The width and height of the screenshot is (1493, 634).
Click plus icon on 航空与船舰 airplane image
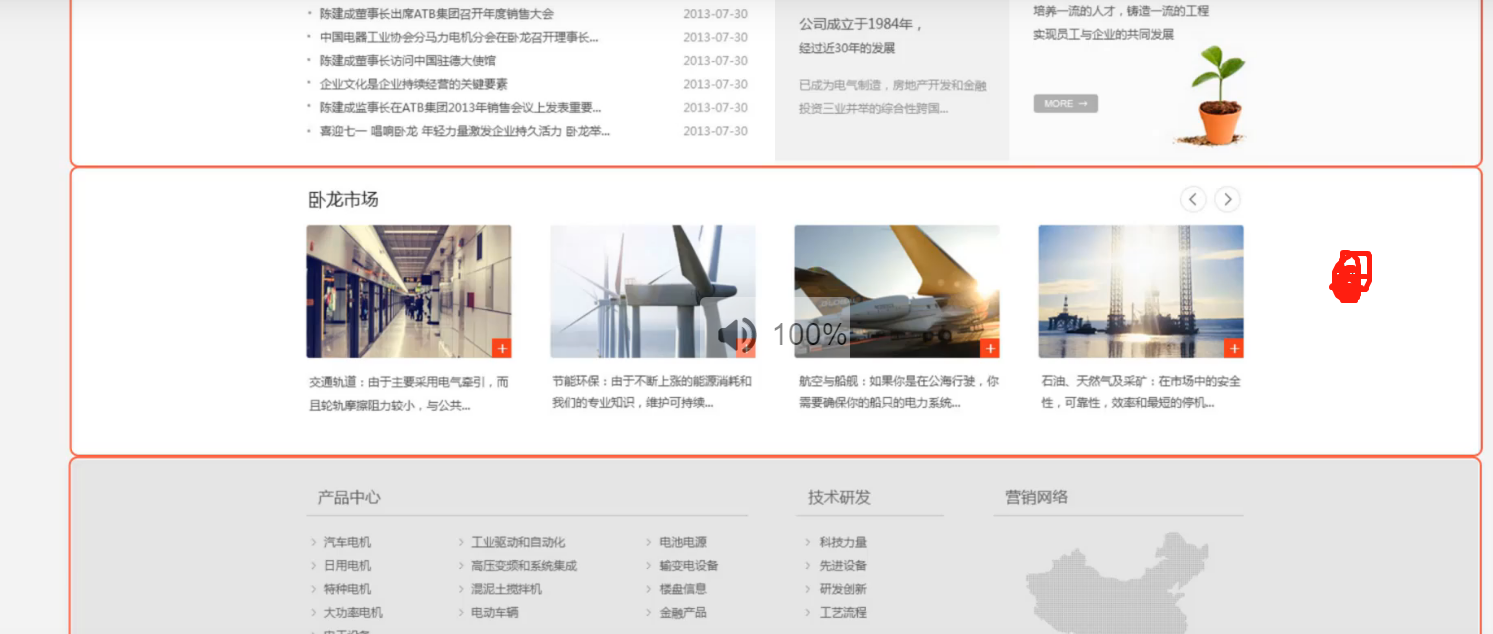pos(990,348)
